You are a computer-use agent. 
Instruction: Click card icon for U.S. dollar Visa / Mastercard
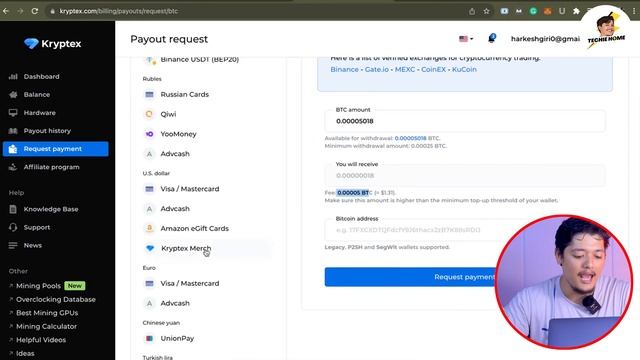[x=149, y=189]
